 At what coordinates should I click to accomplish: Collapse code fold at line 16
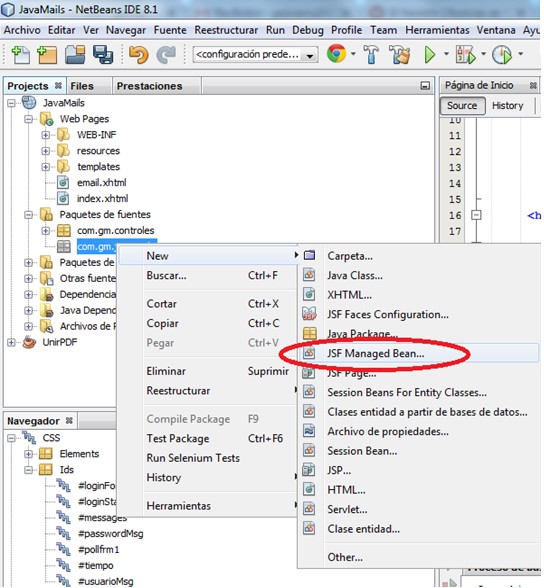(476, 215)
